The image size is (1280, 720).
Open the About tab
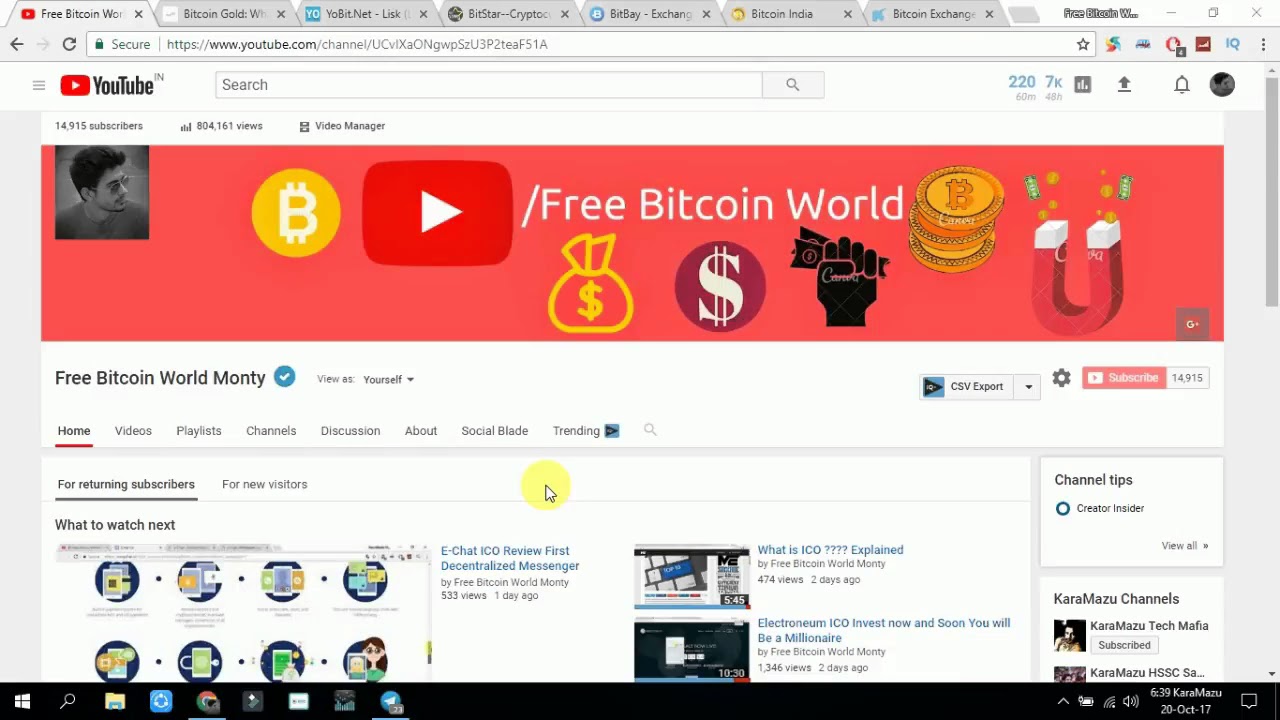pyautogui.click(x=421, y=431)
